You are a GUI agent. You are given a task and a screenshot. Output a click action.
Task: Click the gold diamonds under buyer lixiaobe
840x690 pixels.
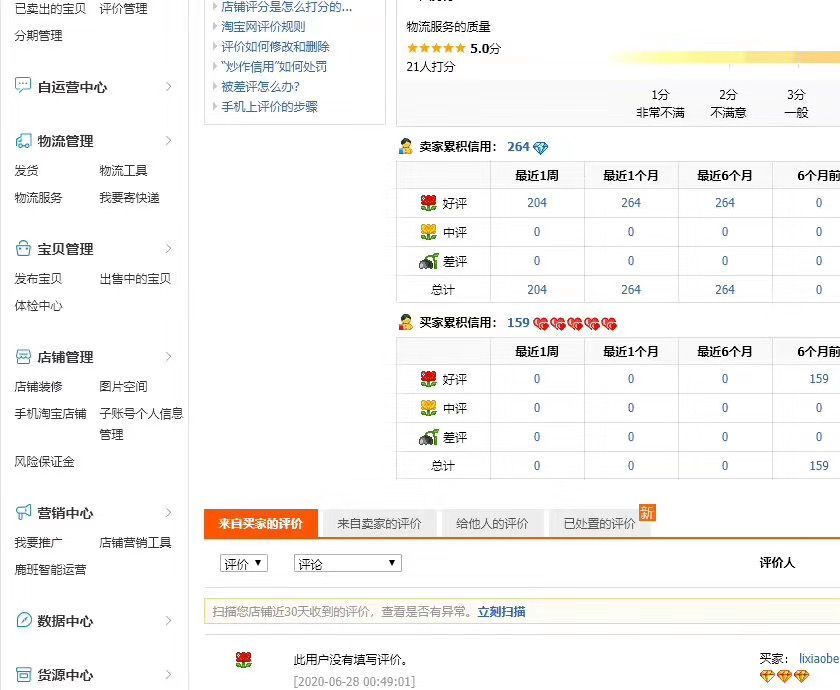(784, 677)
